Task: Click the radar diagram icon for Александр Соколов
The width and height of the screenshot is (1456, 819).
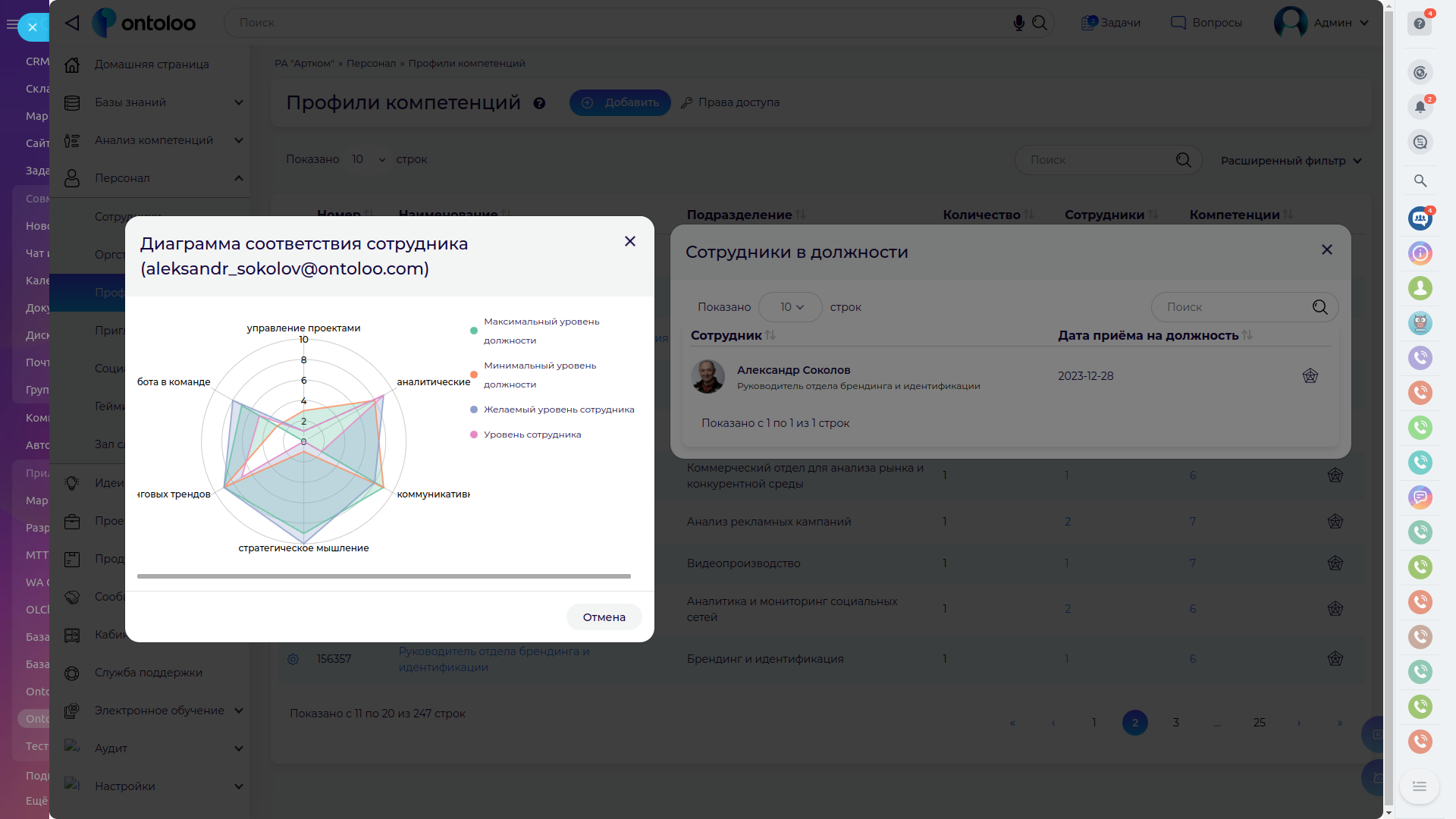Action: click(1310, 376)
